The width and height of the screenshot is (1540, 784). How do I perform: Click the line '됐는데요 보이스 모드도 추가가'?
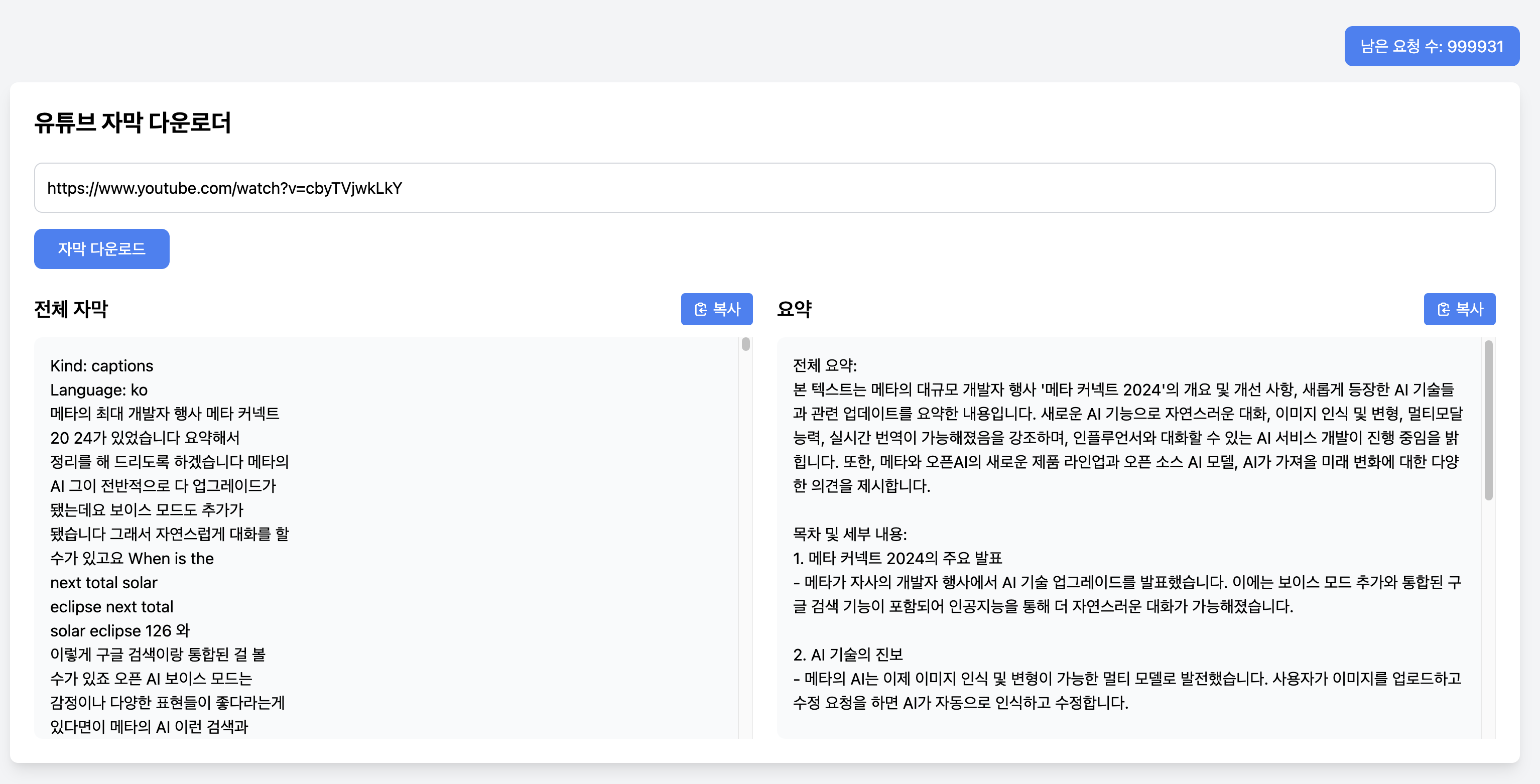pos(147,510)
